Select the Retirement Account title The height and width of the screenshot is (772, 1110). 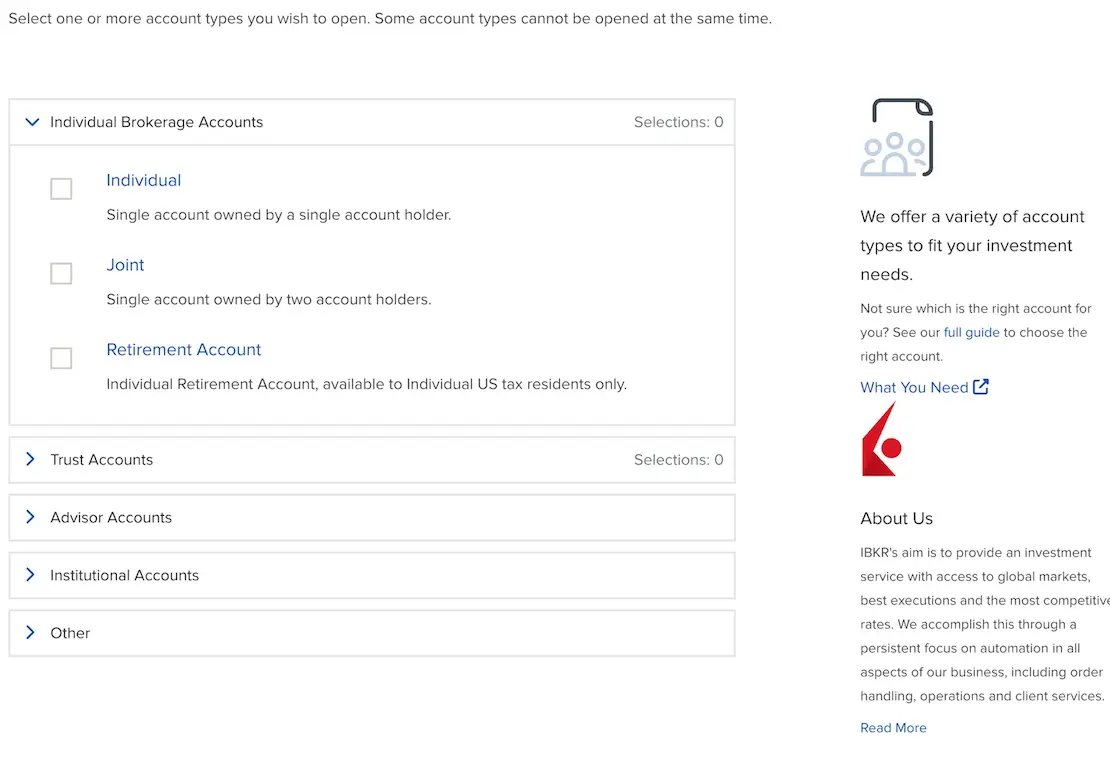183,349
